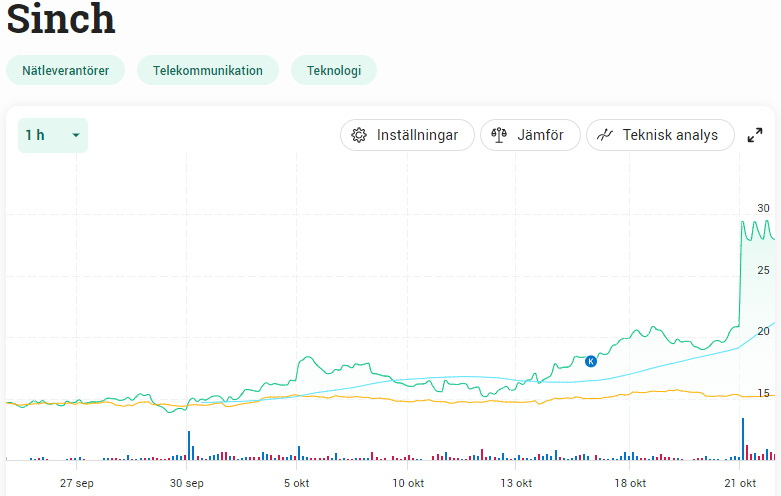Image resolution: width=781 pixels, height=496 pixels.
Task: Click the 21 okt date on the axis
Action: pyautogui.click(x=739, y=482)
